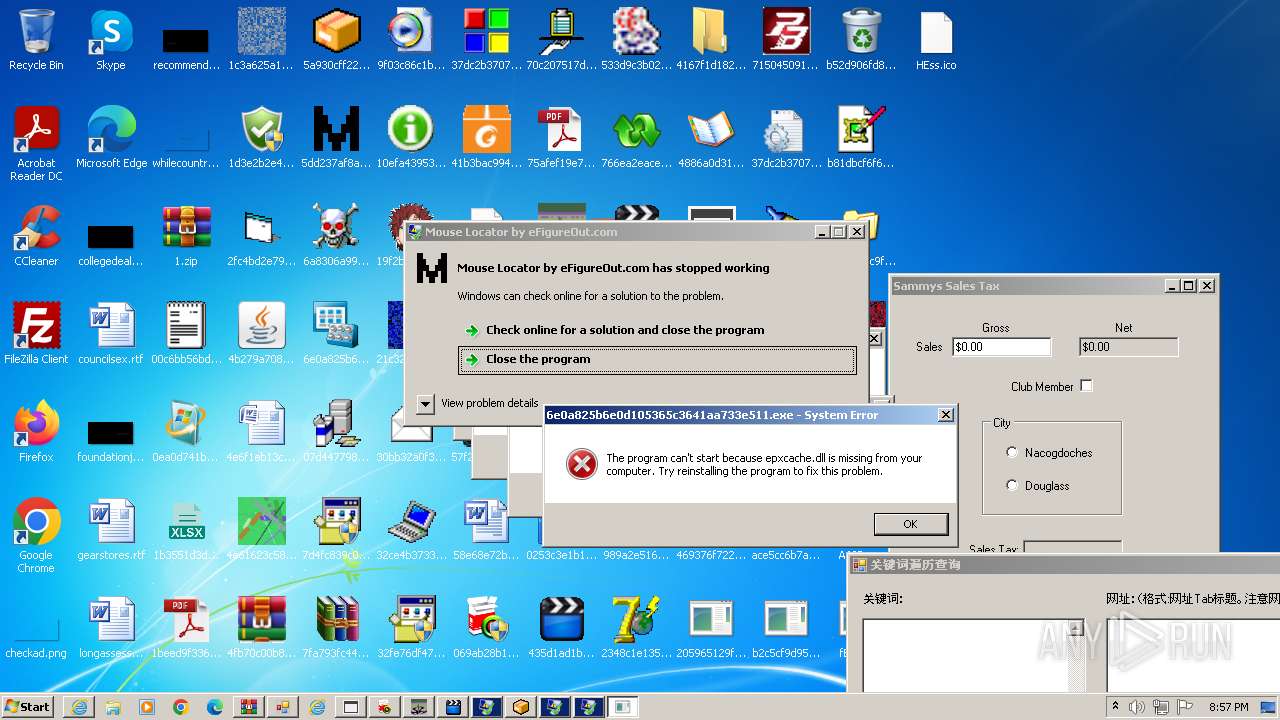Toggle the Club Member checkbox
The image size is (1280, 720).
1086,386
